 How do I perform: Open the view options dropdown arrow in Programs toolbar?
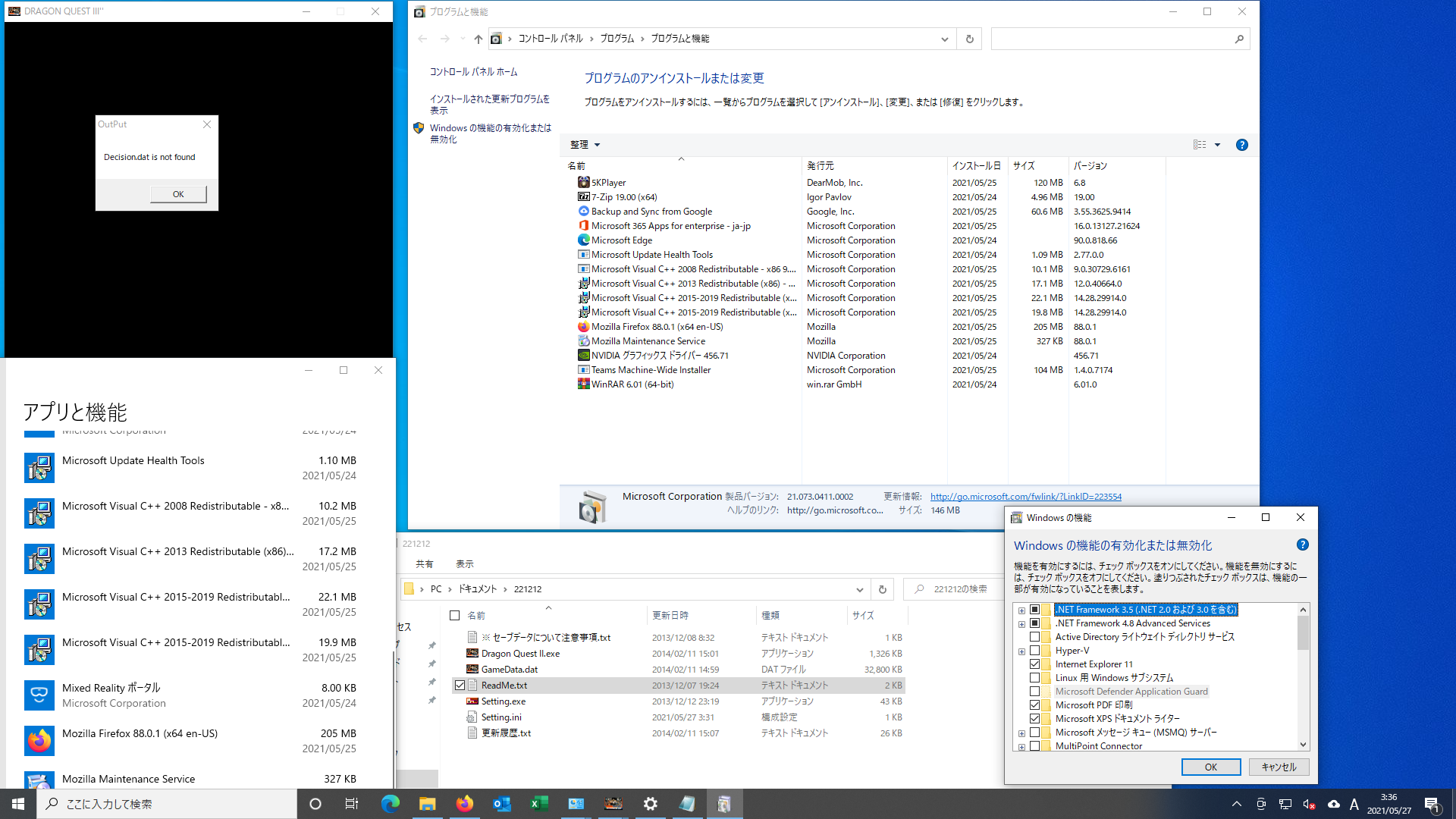pos(1218,145)
